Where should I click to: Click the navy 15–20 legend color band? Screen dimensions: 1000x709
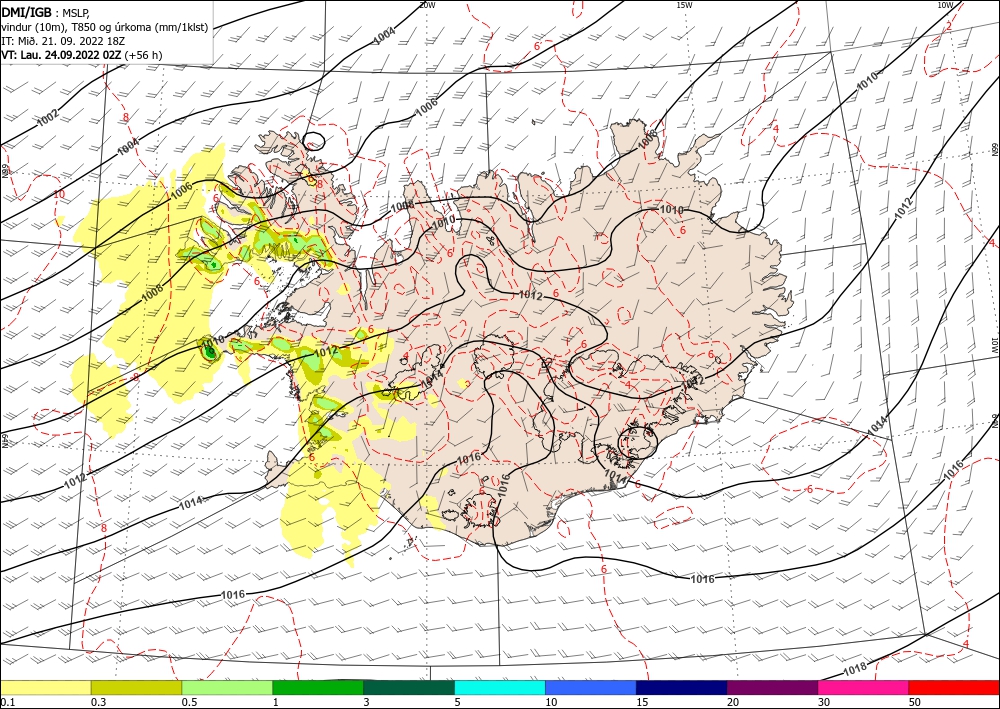tap(682, 687)
